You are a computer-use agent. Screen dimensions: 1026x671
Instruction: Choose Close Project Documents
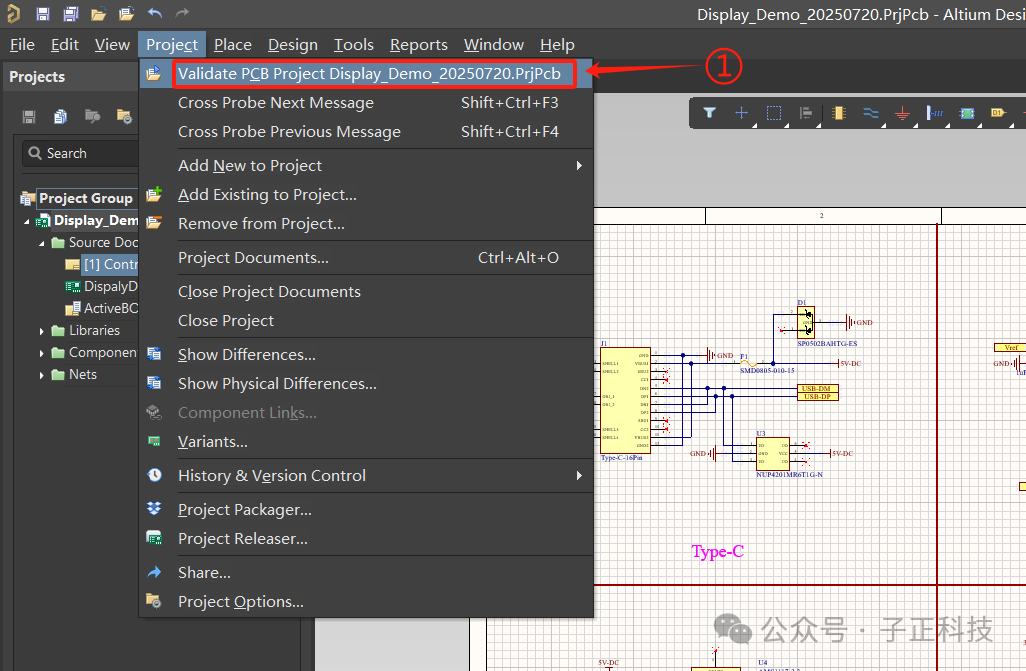tap(366, 291)
